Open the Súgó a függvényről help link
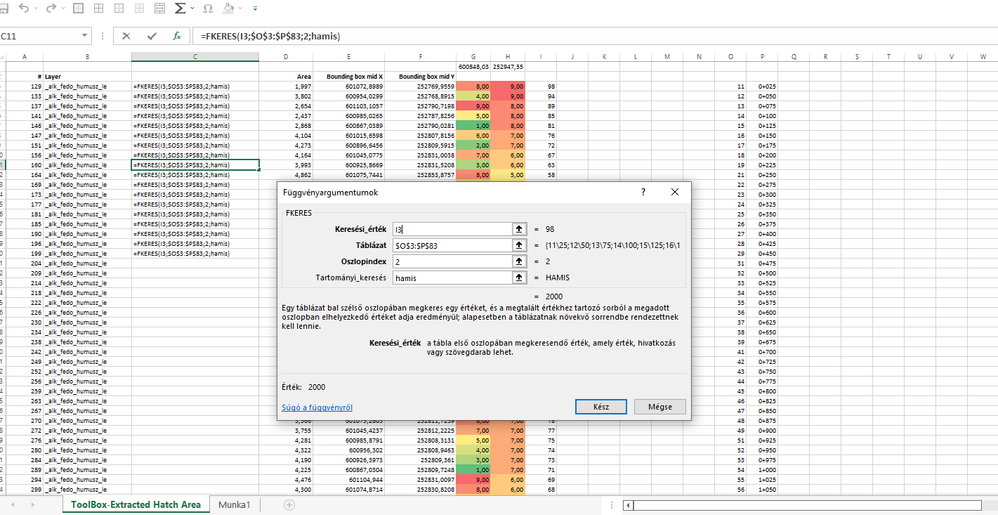 point(317,407)
